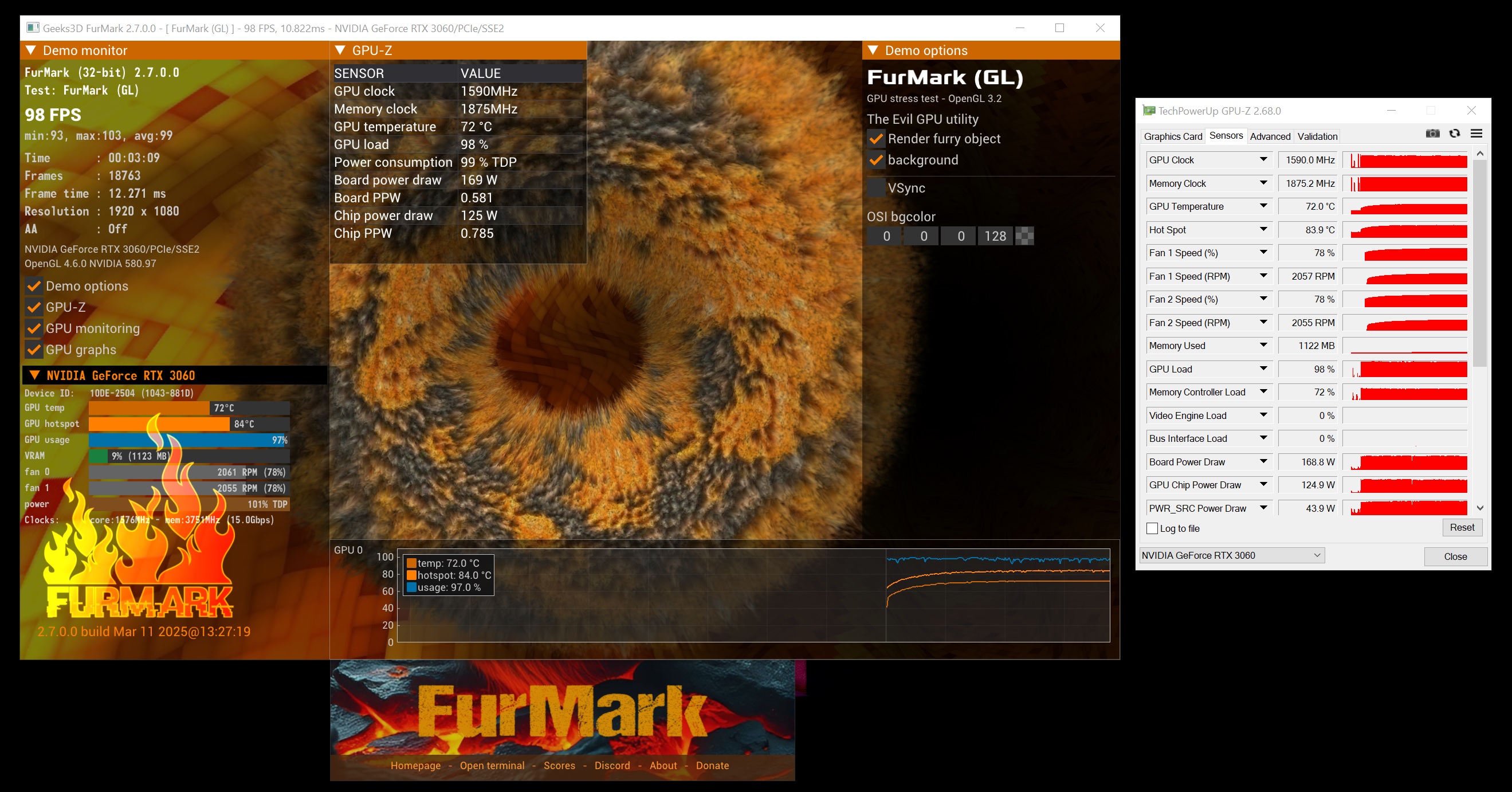Open the Board Power Draw dropdown
Viewport: 1512px width, 792px height.
click(x=1263, y=461)
